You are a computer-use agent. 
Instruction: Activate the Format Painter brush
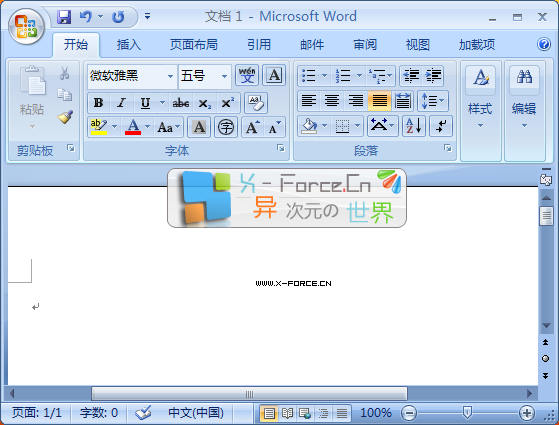pyautogui.click(x=65, y=117)
